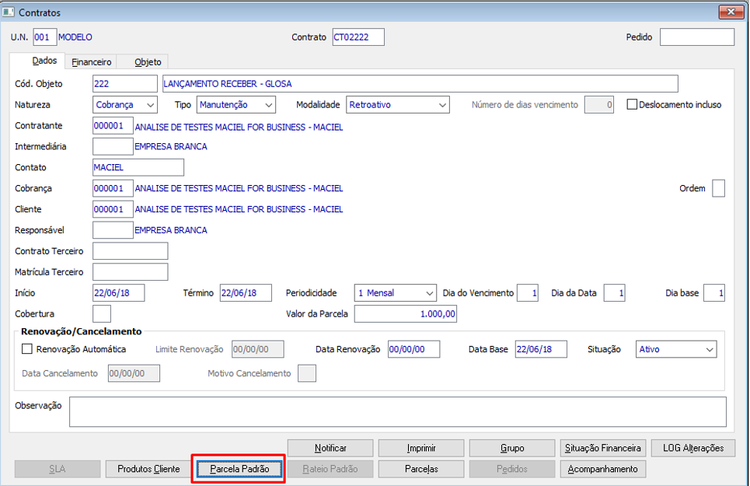This screenshot has width=750, height=486.
Task: Tick the Deslocamento incluso checkbox
Action: (632, 104)
